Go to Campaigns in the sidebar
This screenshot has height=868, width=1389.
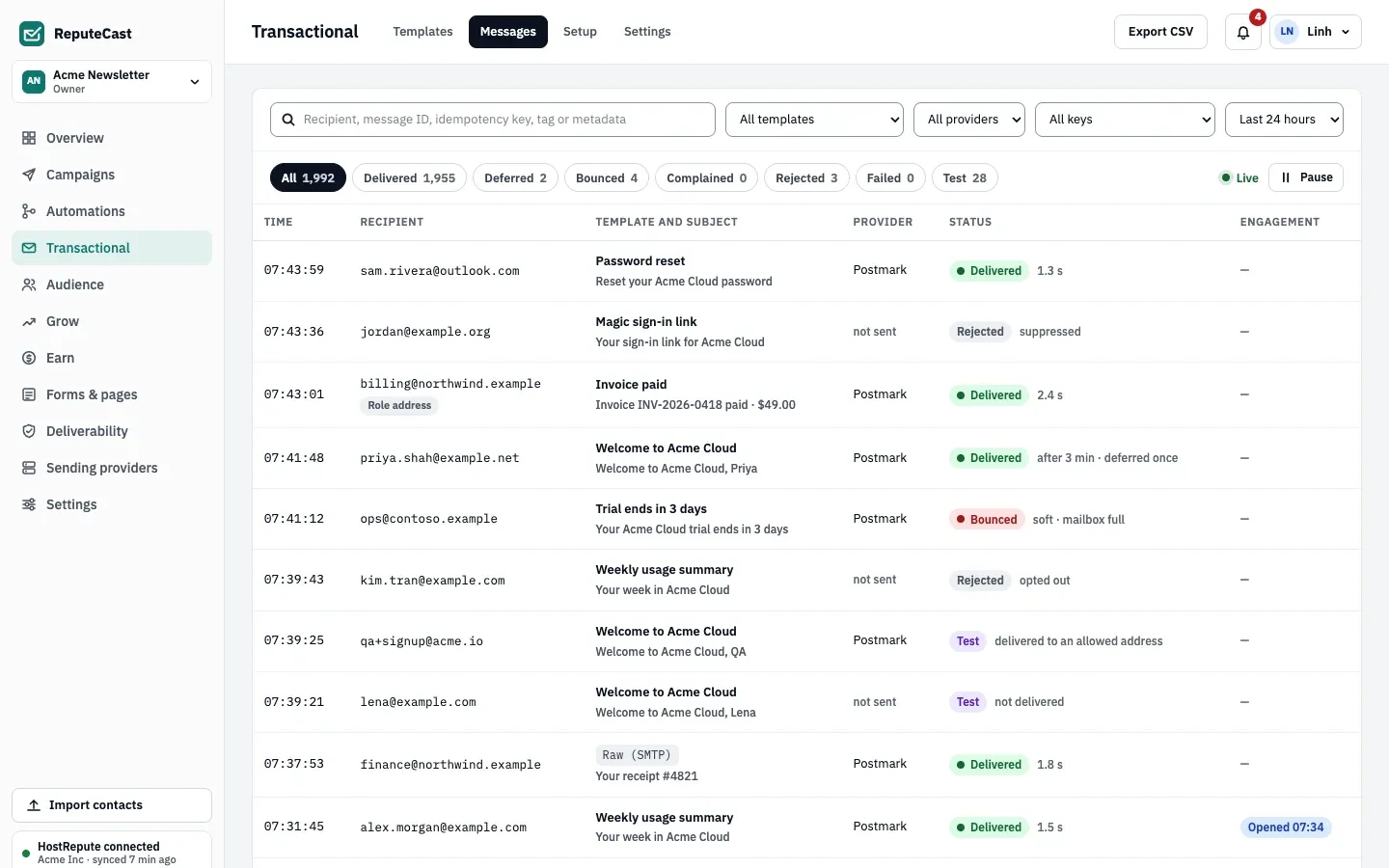(112, 175)
